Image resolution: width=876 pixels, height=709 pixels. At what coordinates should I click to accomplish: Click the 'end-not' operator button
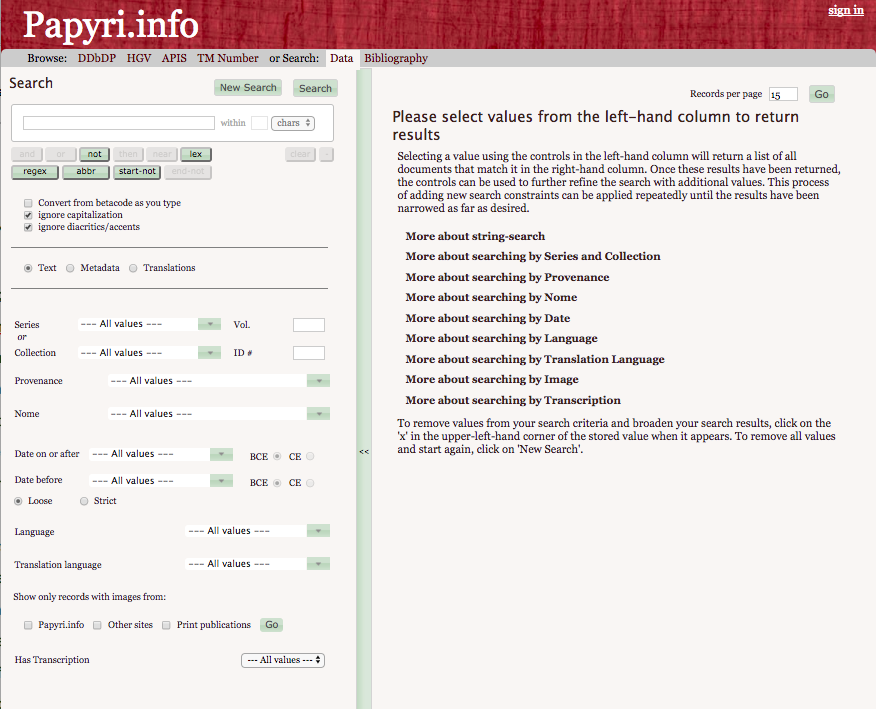click(x=188, y=172)
